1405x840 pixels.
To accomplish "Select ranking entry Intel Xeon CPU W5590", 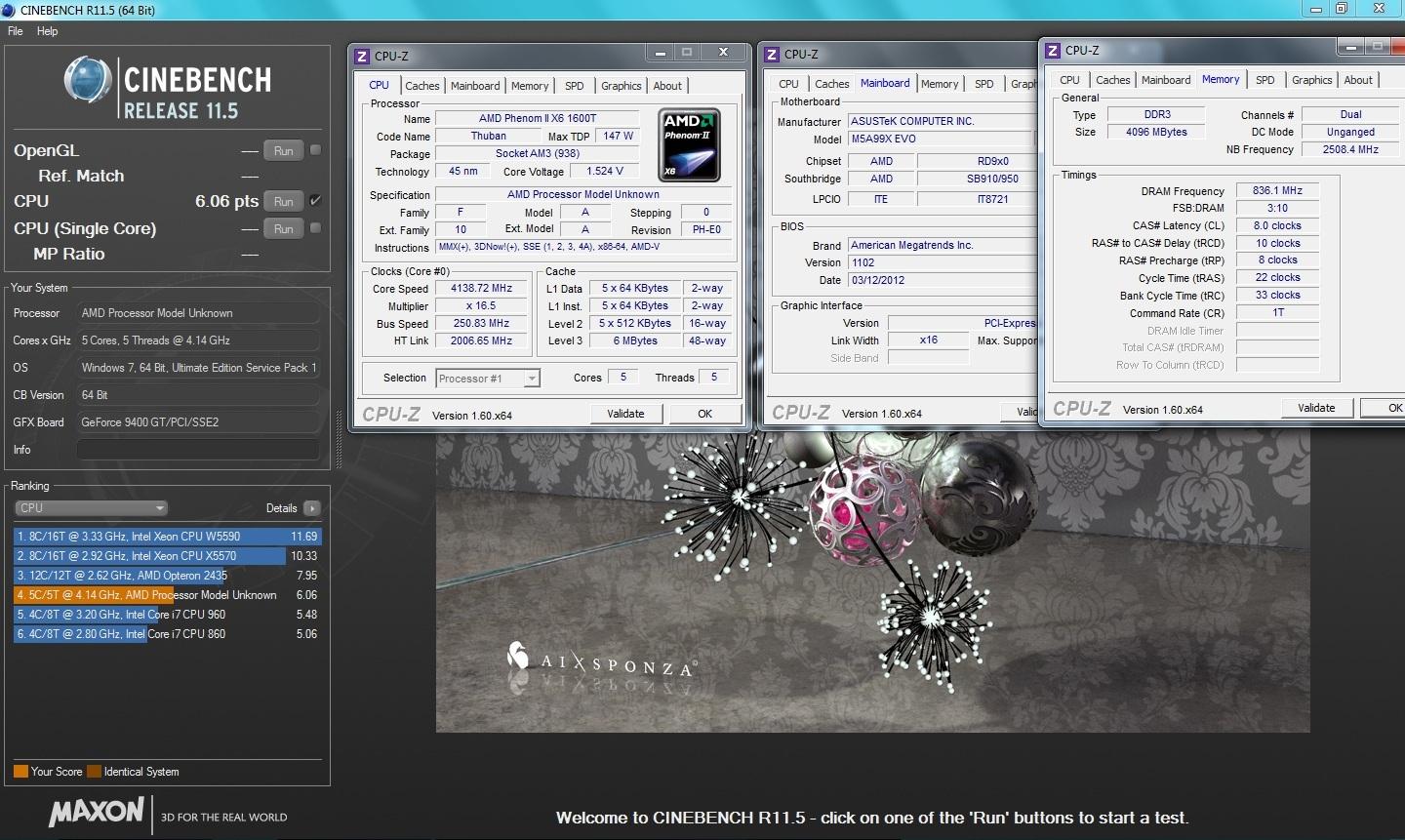I will tap(167, 537).
